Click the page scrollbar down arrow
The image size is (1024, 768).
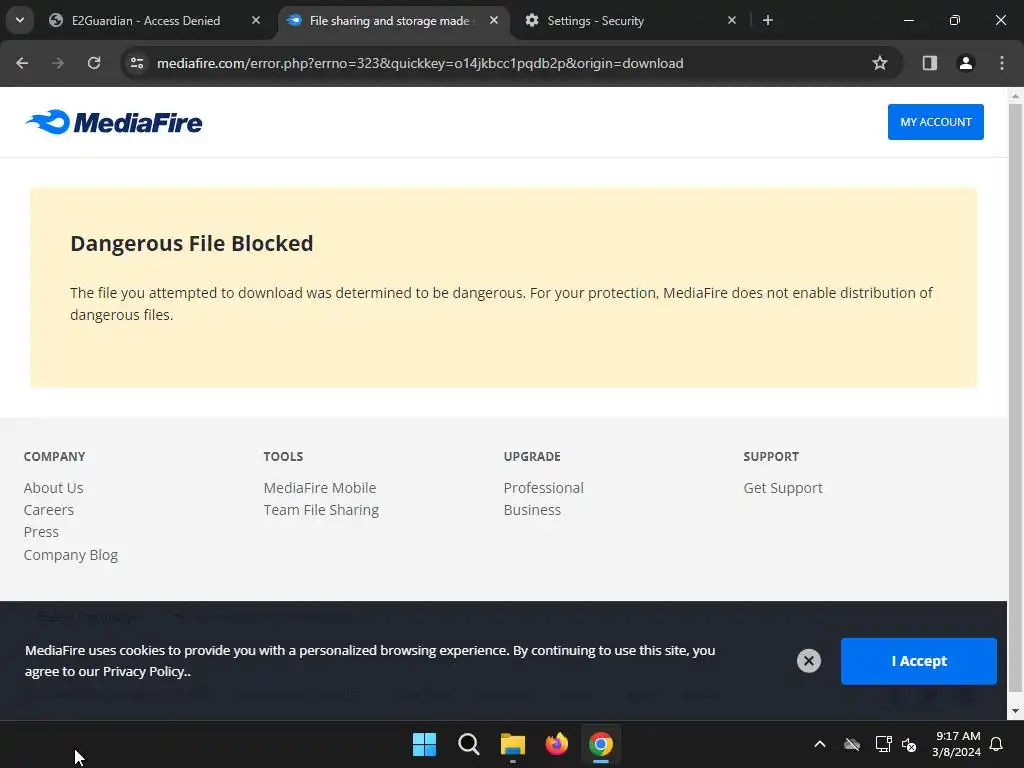coord(1015,711)
